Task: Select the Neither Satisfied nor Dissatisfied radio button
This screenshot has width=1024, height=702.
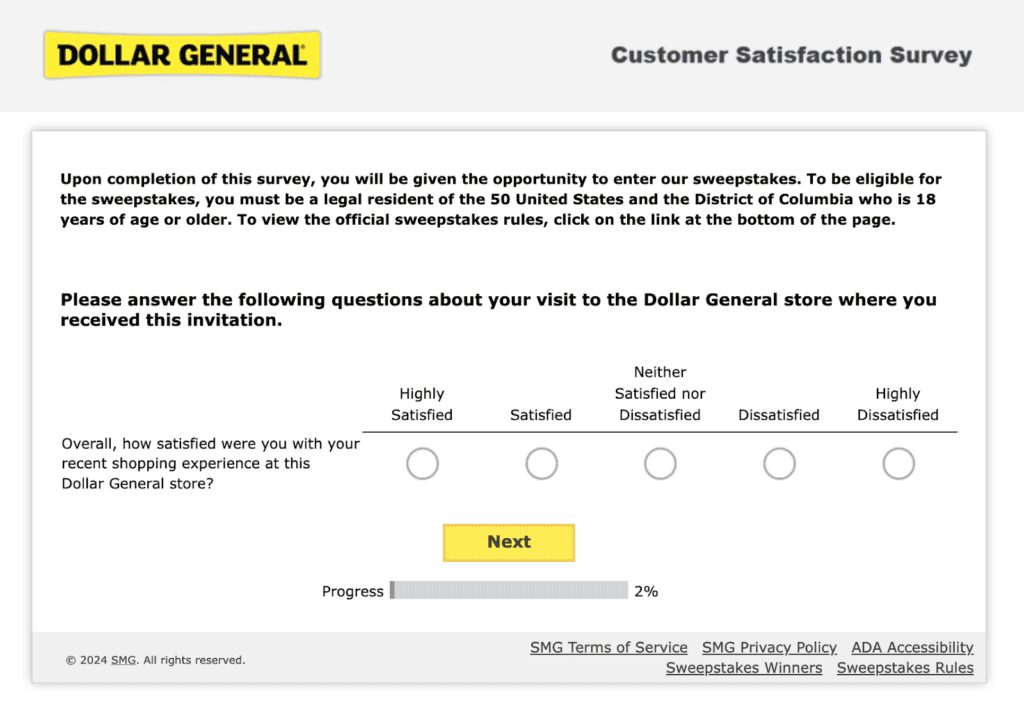Action: [x=660, y=464]
